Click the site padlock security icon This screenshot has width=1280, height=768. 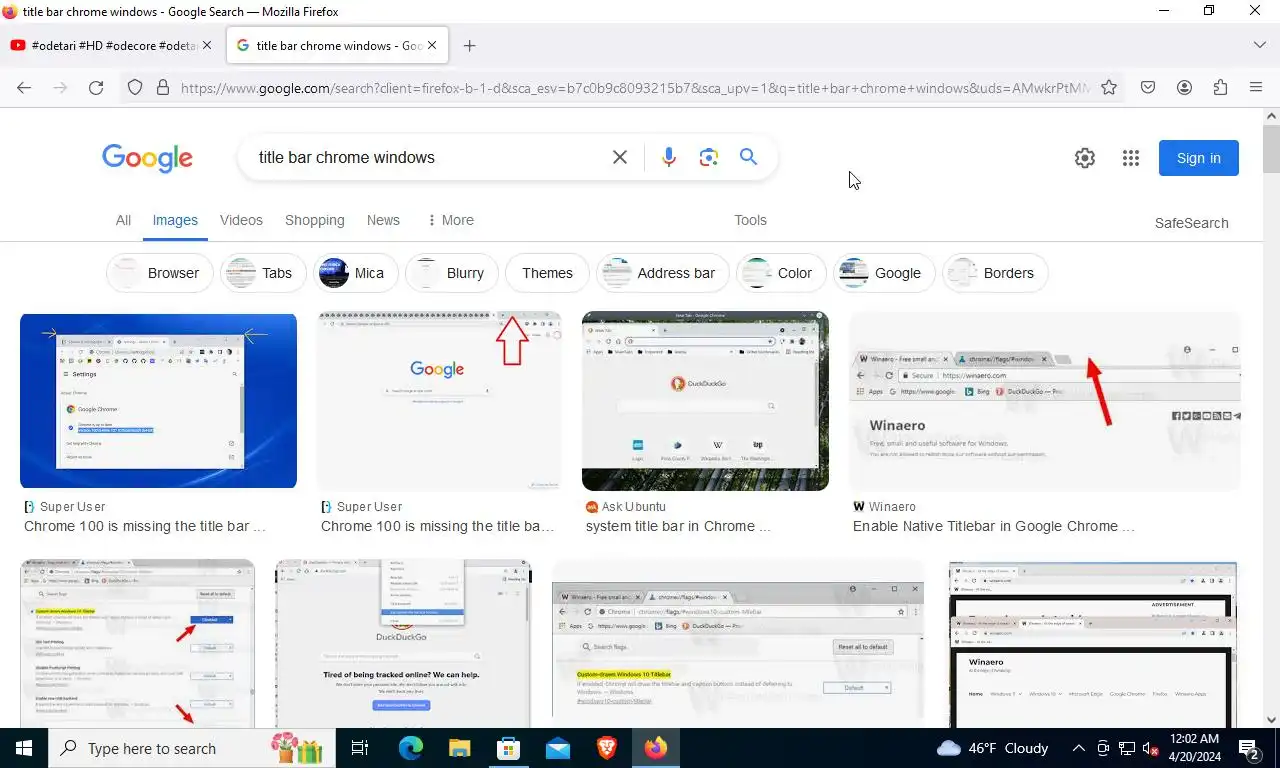coord(163,88)
